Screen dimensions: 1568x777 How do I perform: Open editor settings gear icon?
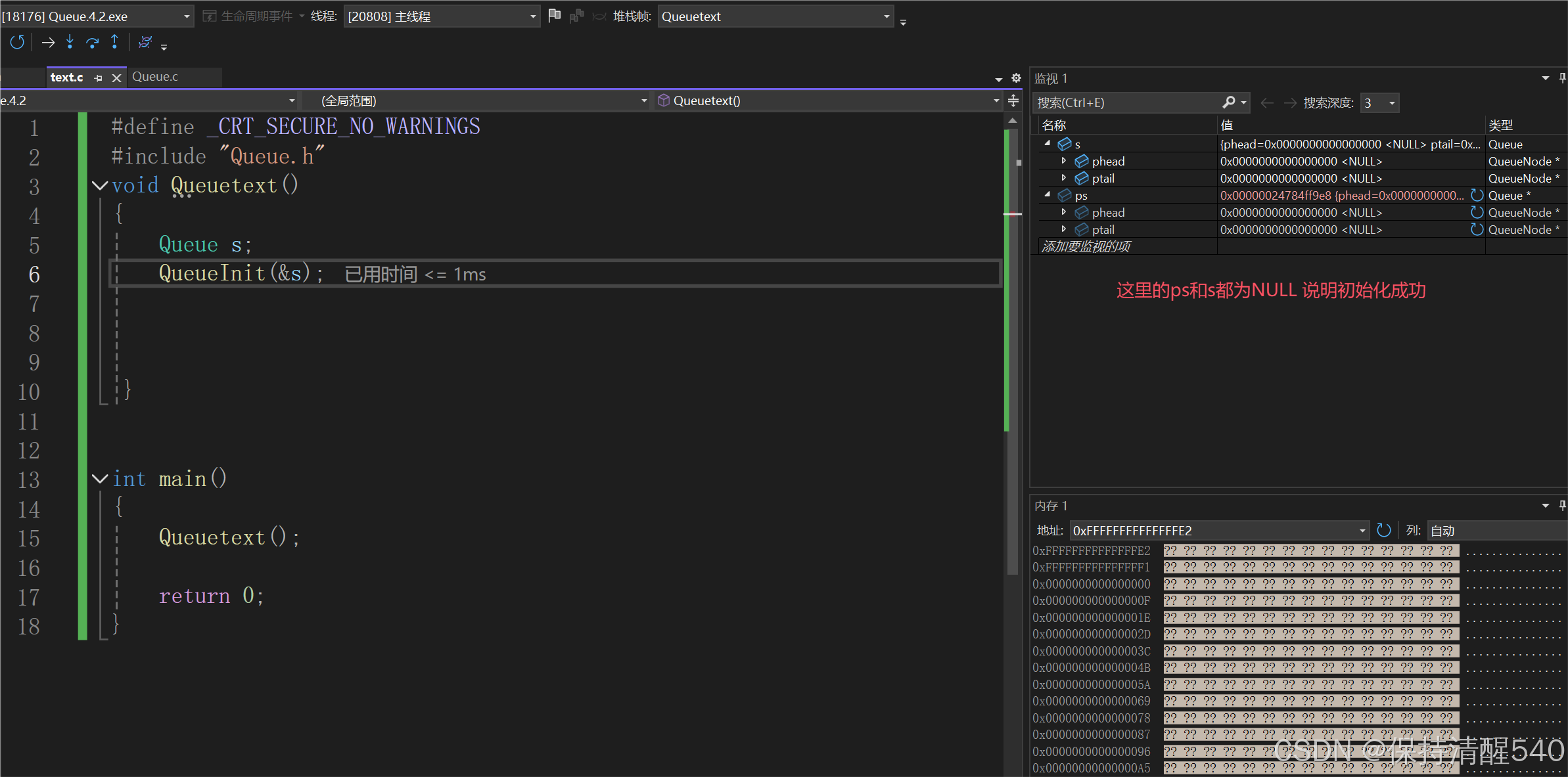(1016, 78)
